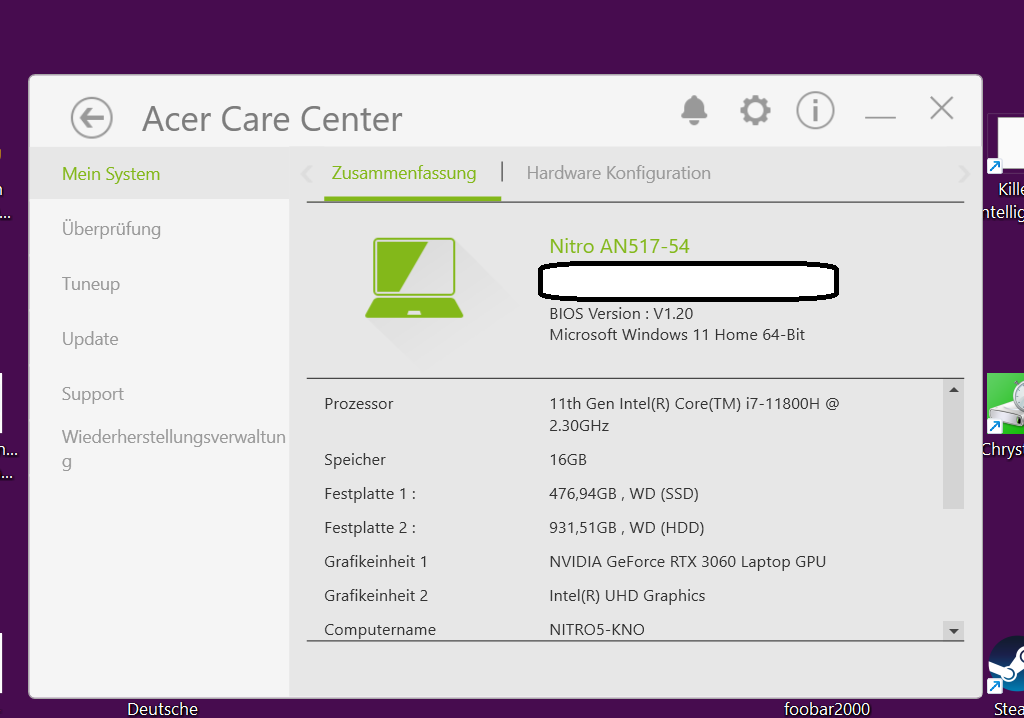Viewport: 1024px width, 718px height.
Task: Click the 11th Gen Intel Core i7-11800H value
Action: point(694,414)
